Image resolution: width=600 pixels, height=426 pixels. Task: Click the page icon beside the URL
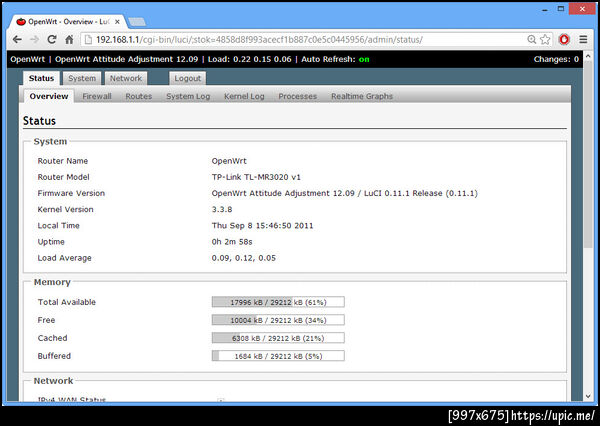[x=88, y=39]
